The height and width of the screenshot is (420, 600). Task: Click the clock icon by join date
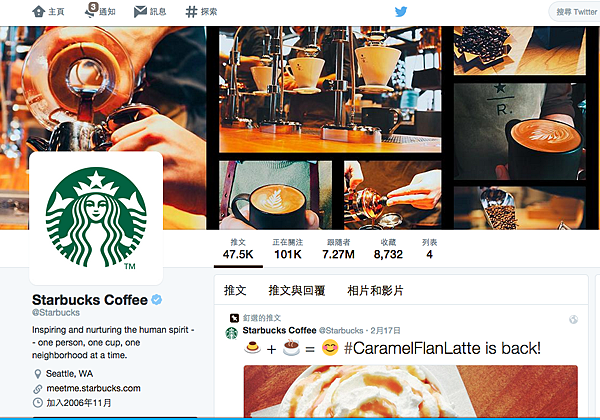38,403
